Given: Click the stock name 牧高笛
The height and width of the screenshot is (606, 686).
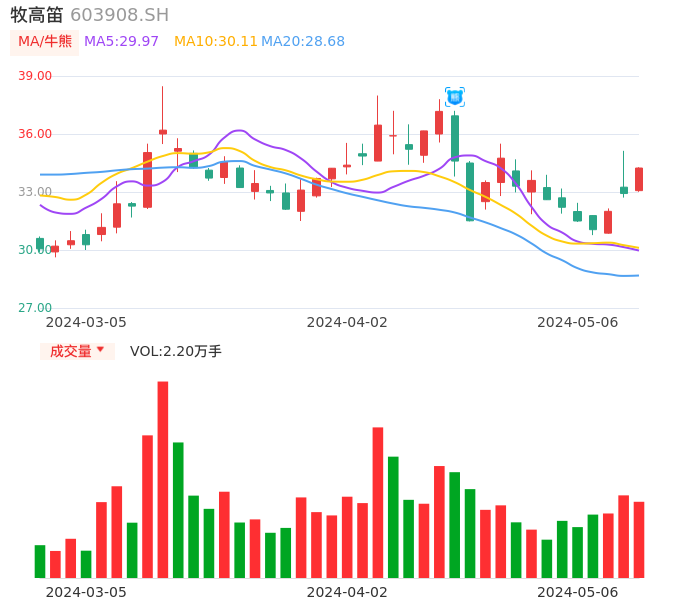Looking at the screenshot, I should (37, 15).
